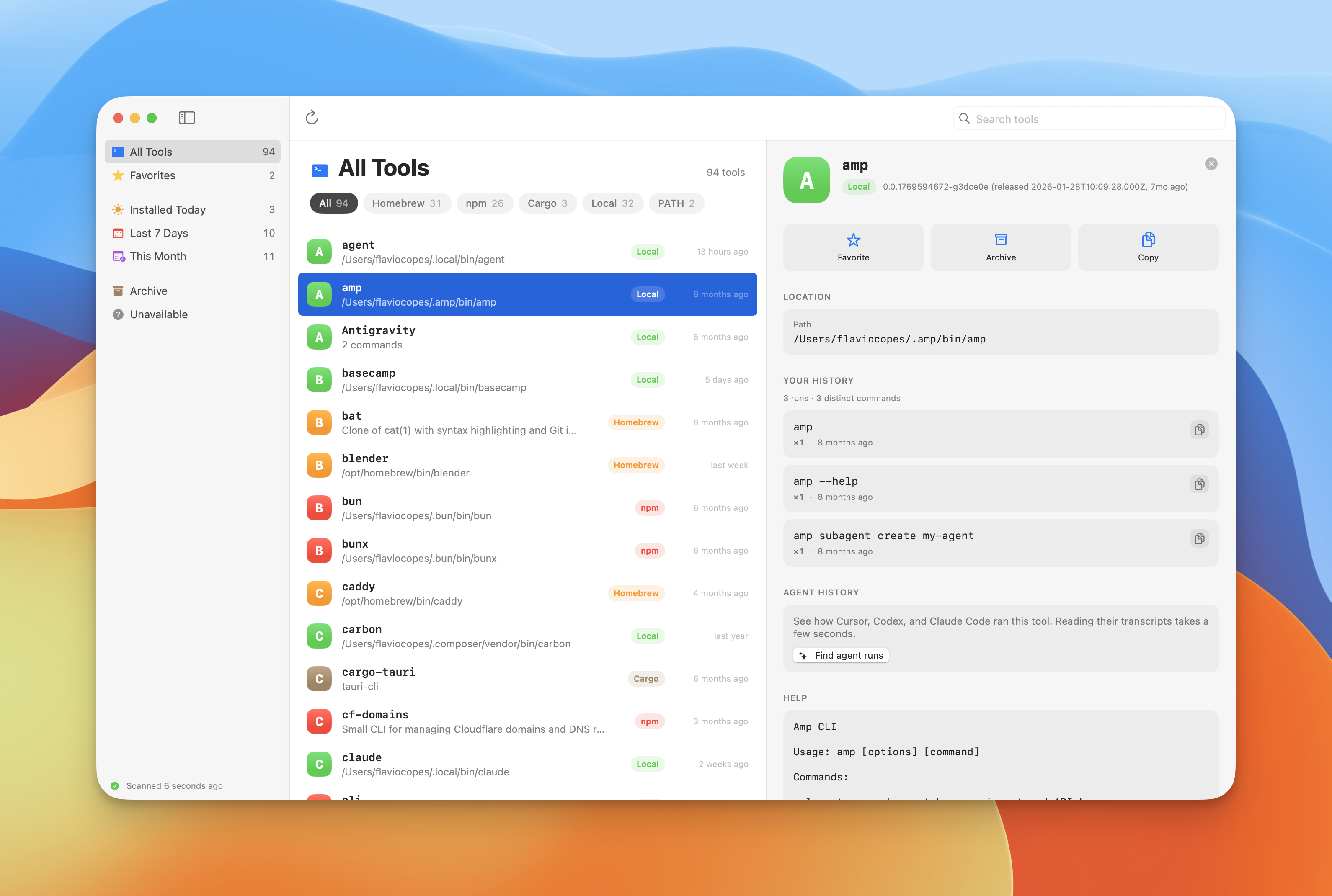Open Installed Today in sidebar

coord(193,210)
